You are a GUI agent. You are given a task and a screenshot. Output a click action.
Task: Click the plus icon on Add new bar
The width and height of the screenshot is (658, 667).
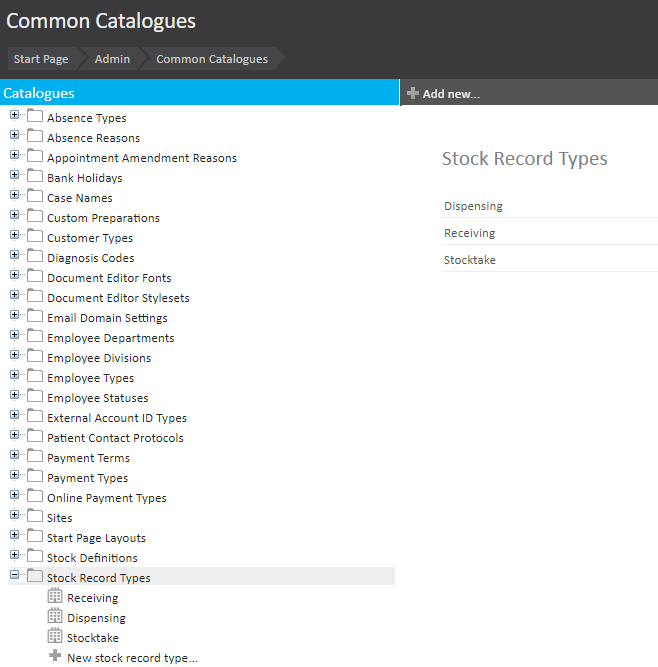point(412,93)
